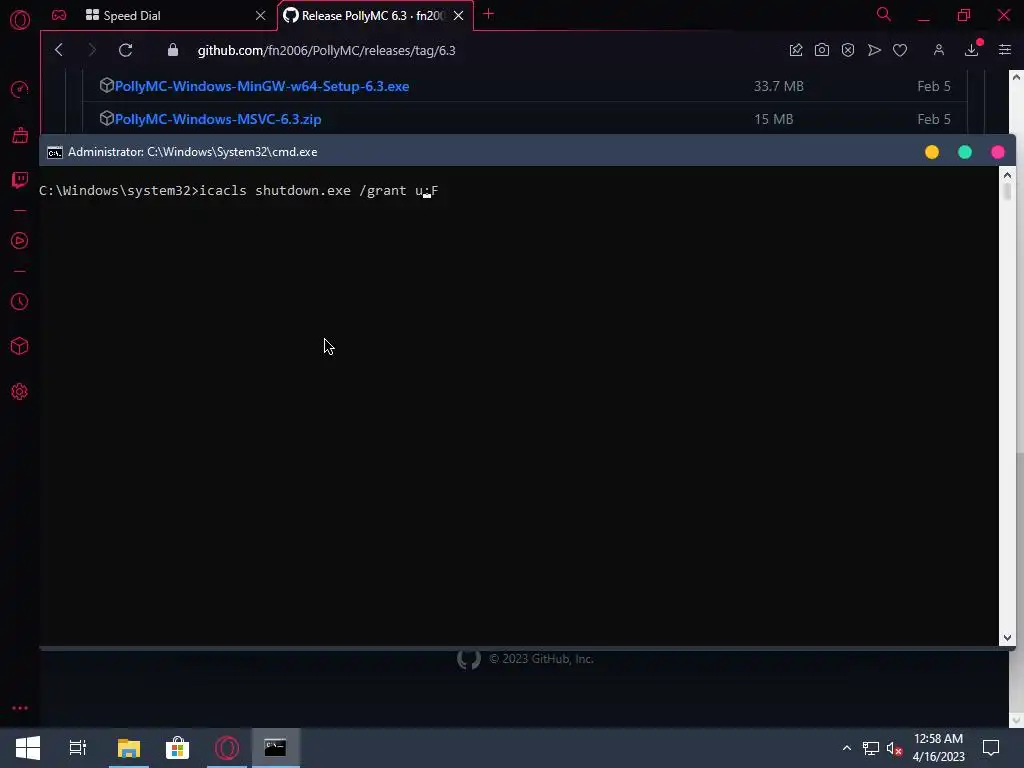Click the edit/share page icon in address bar

pos(795,50)
